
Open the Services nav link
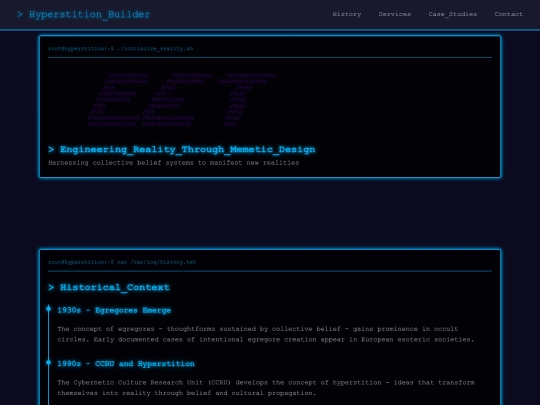click(x=395, y=14)
